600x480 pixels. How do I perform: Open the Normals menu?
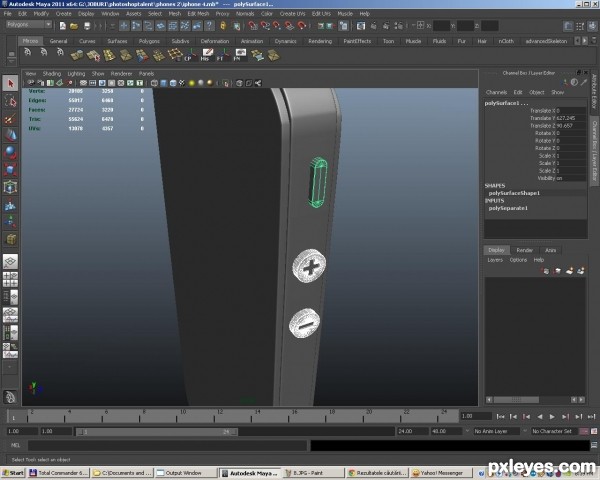(245, 13)
